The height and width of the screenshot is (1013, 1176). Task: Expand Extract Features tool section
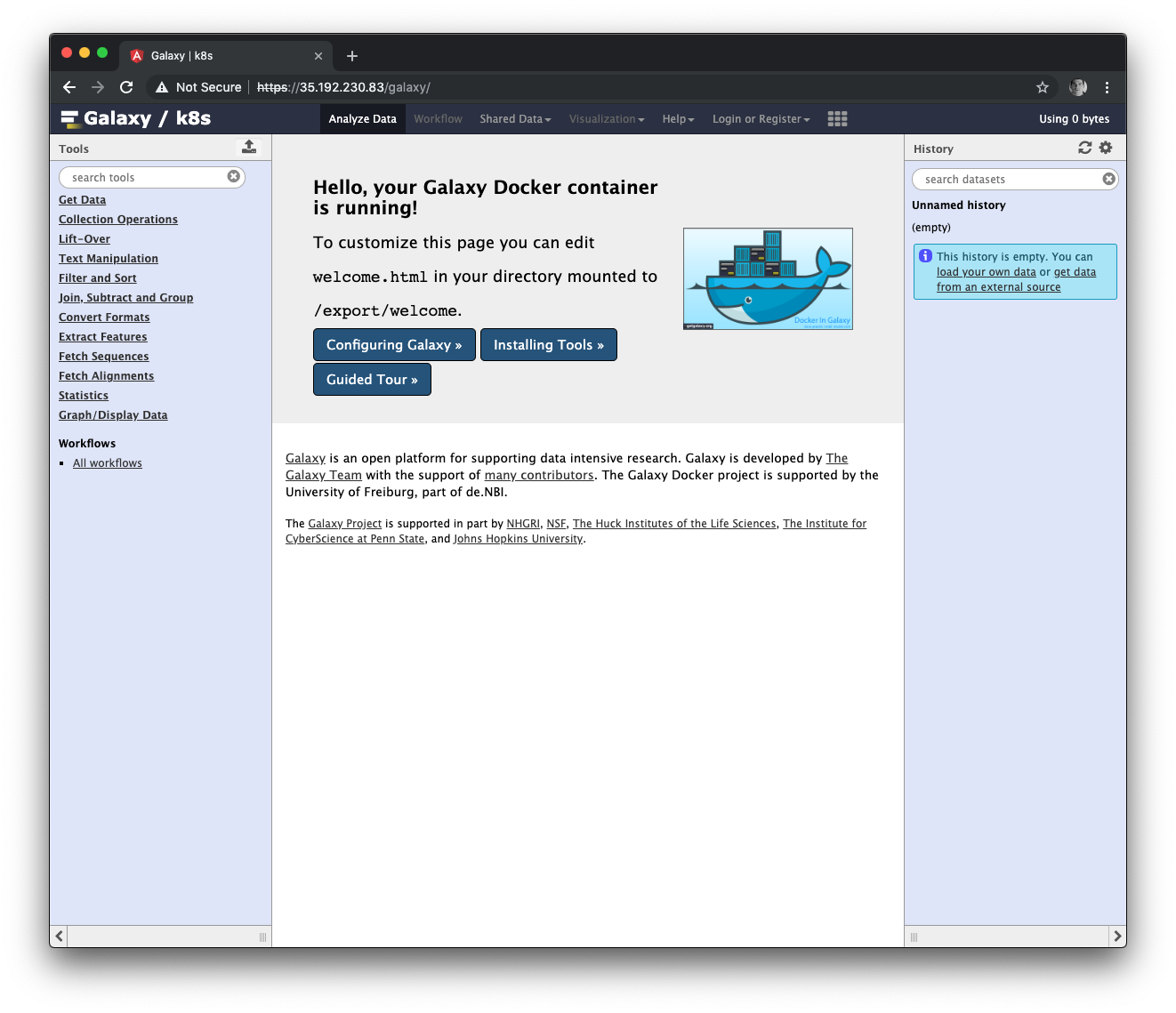[x=103, y=337]
